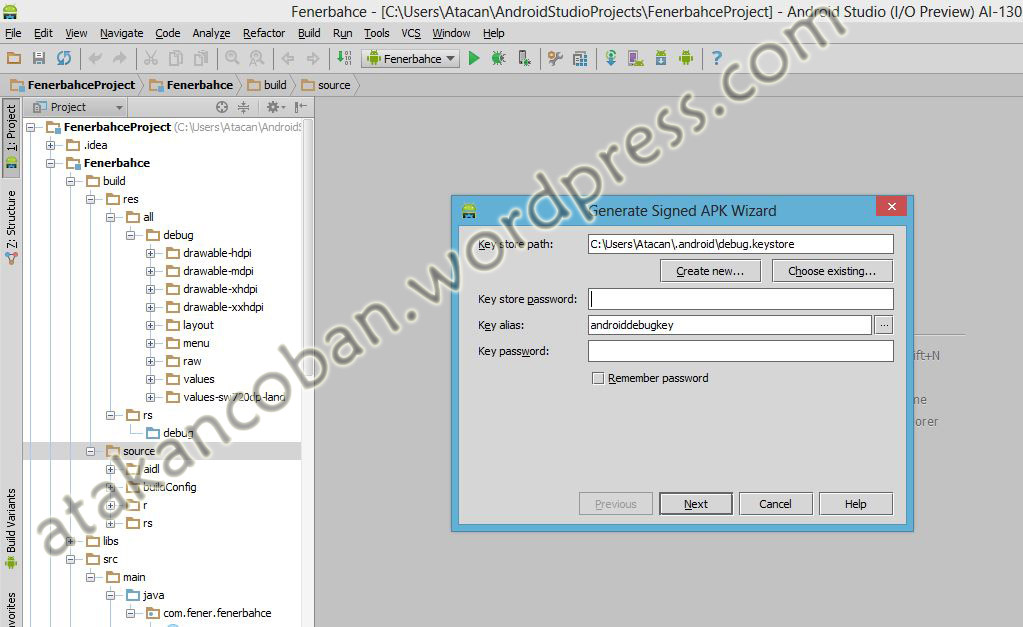This screenshot has width=1023, height=627.
Task: Click the Sync Project with Gradle icon
Action: [611, 59]
